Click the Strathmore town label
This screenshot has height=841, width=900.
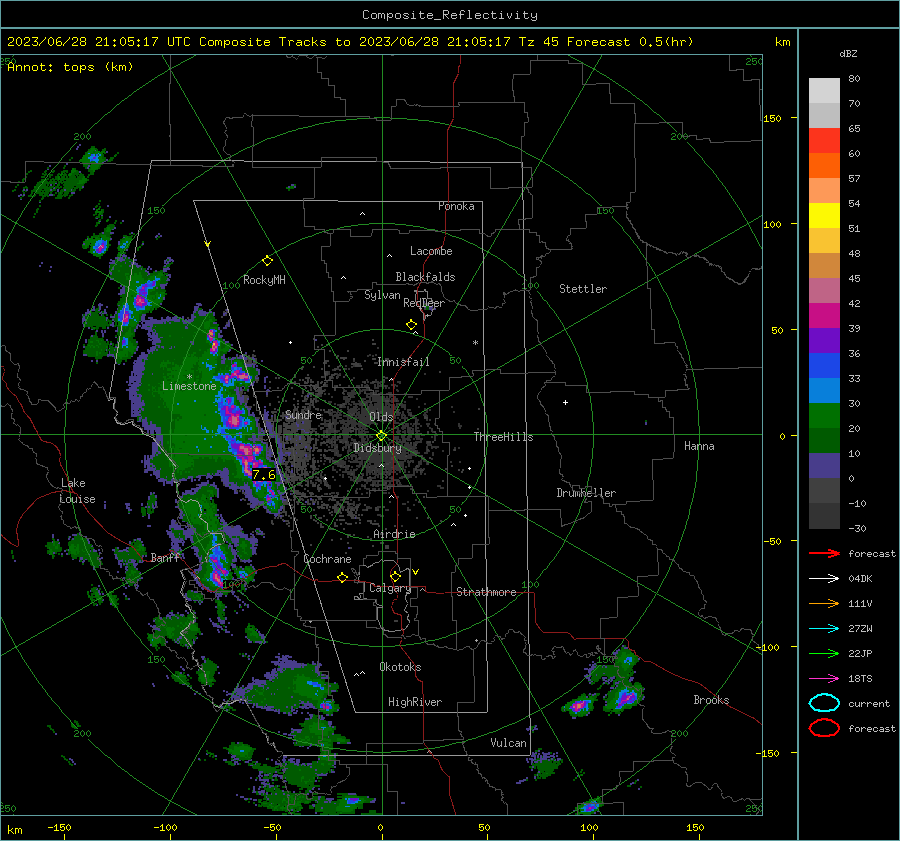486,592
